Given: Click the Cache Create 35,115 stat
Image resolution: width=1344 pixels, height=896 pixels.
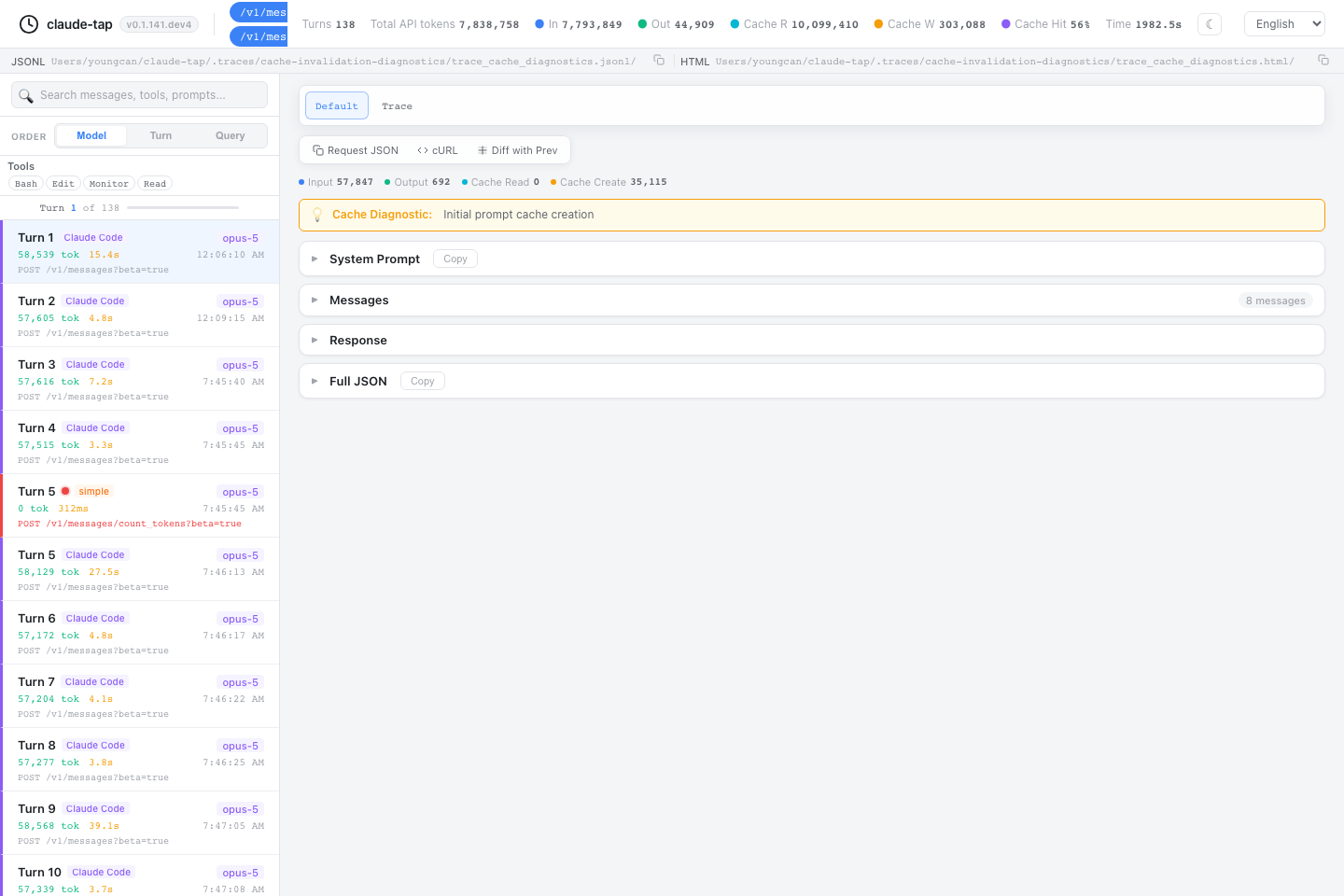Looking at the screenshot, I should pyautogui.click(x=609, y=182).
